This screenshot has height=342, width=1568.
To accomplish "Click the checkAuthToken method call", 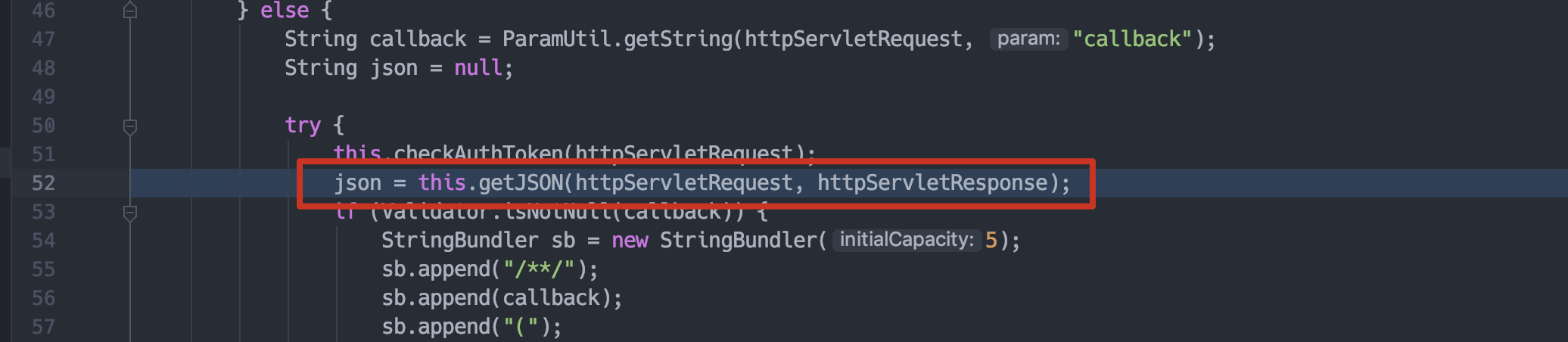I will (478, 154).
